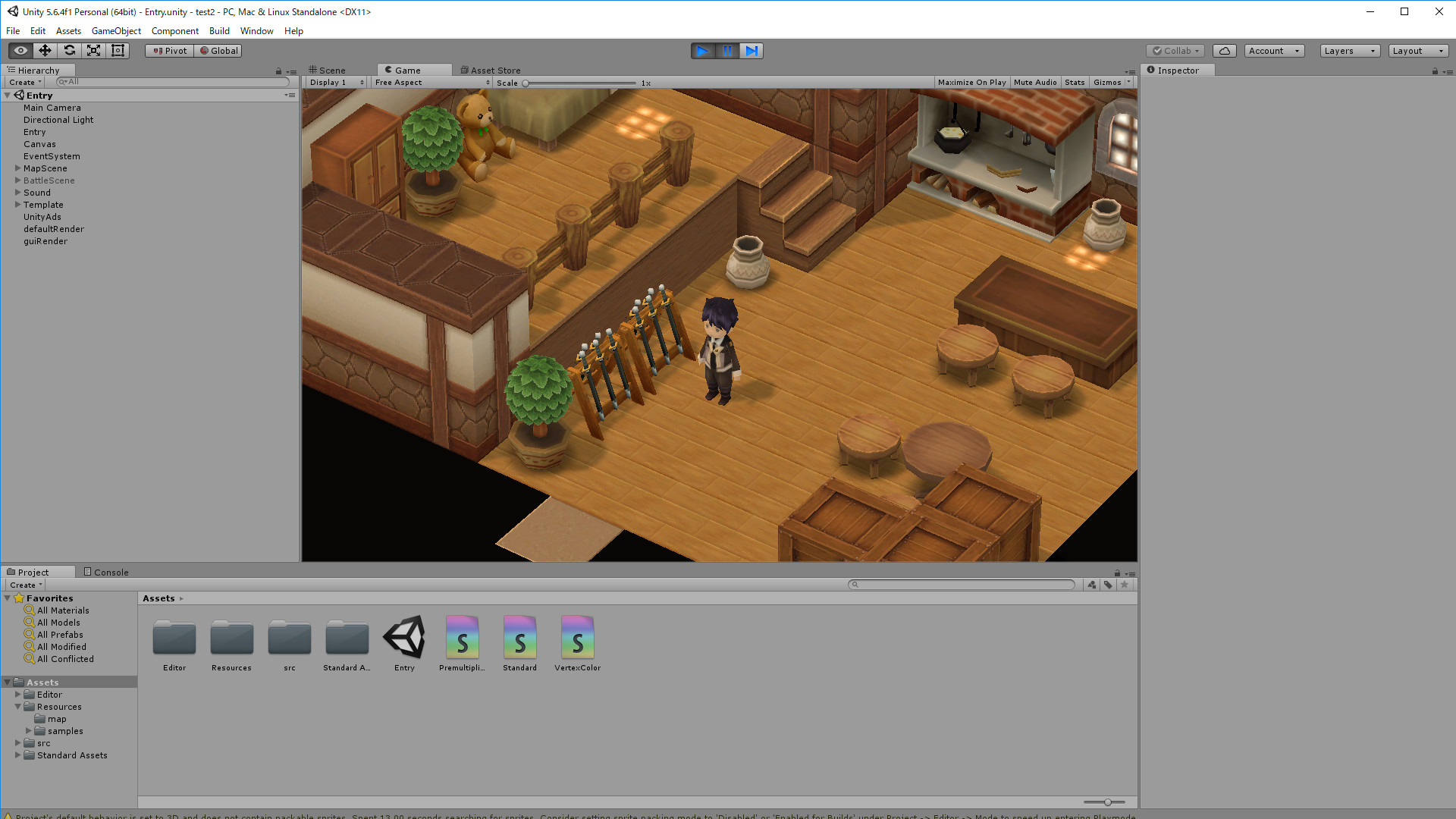Select the Scale tool icon

click(94, 50)
